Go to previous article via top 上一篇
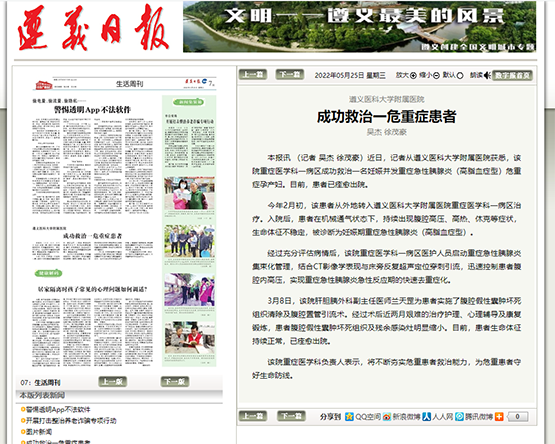The width and height of the screenshot is (555, 444). click(x=253, y=74)
